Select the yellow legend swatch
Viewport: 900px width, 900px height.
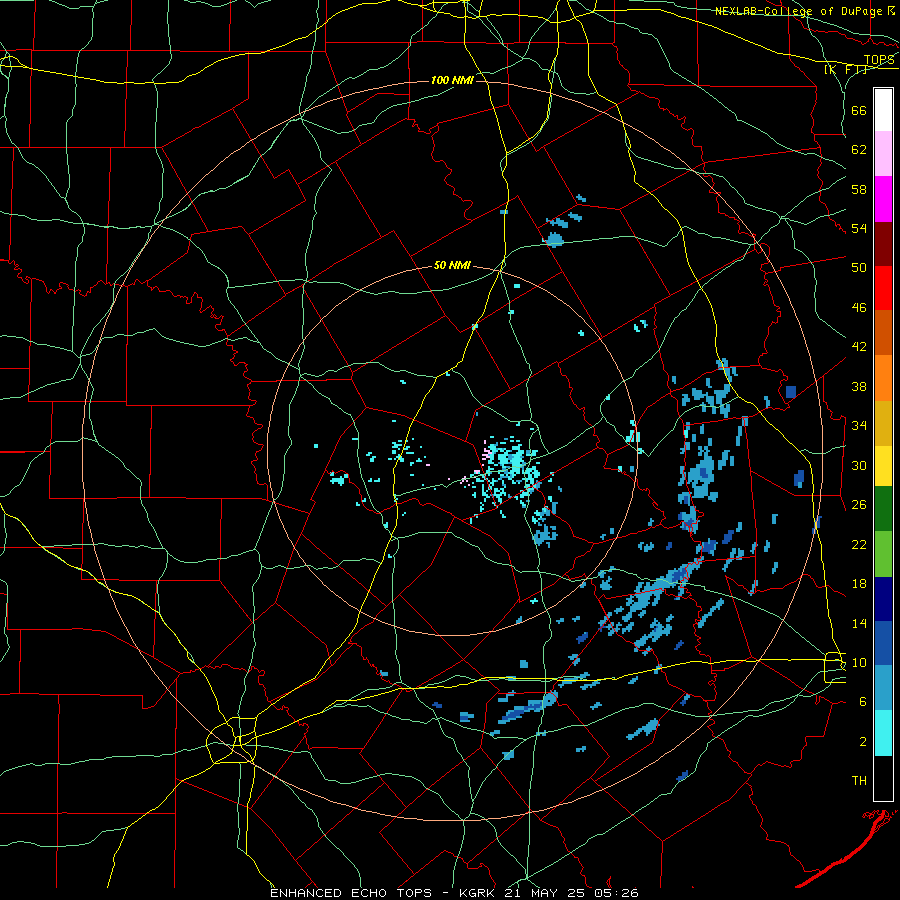pos(883,466)
